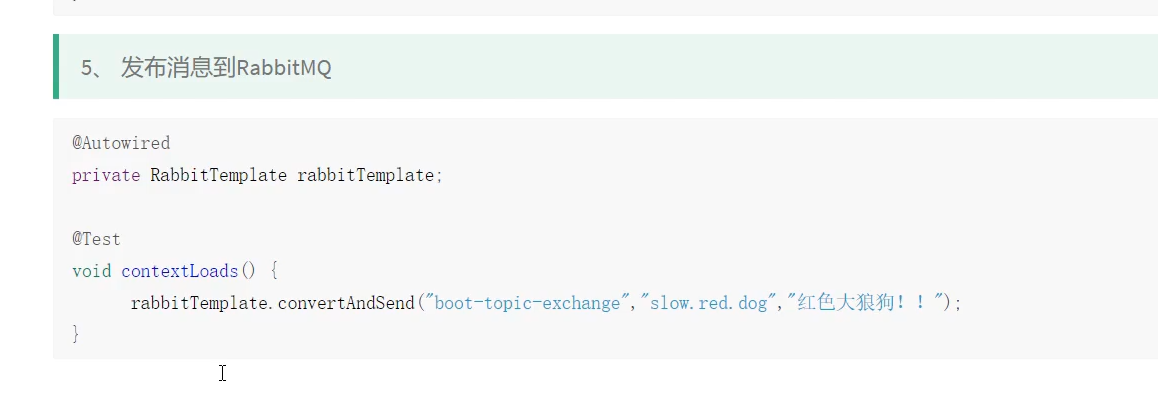Click the RabbitTemplate class type name
The image size is (1158, 419).
(x=219, y=175)
